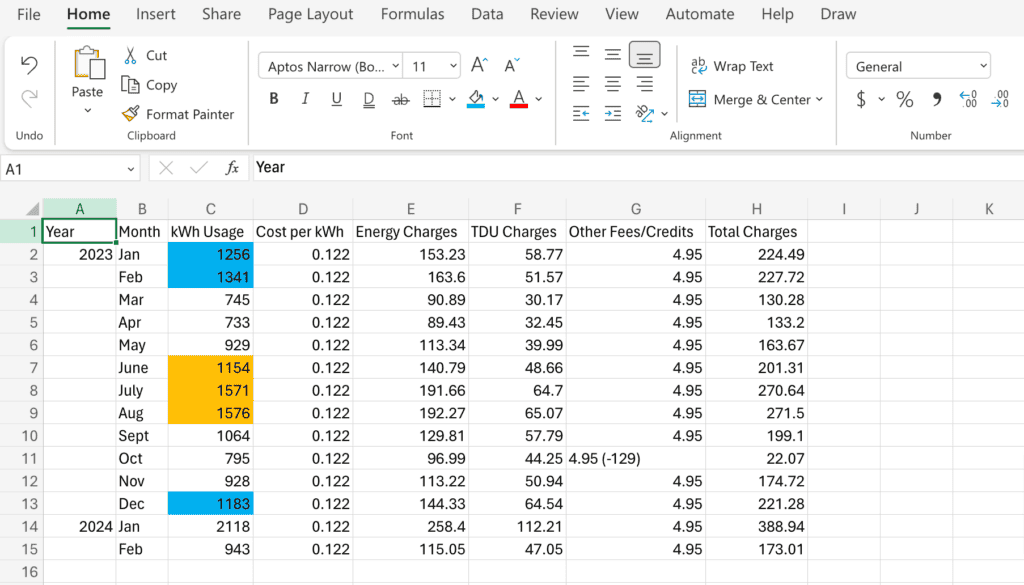
Task: Apply Comma Style number formatting
Action: pos(938,99)
